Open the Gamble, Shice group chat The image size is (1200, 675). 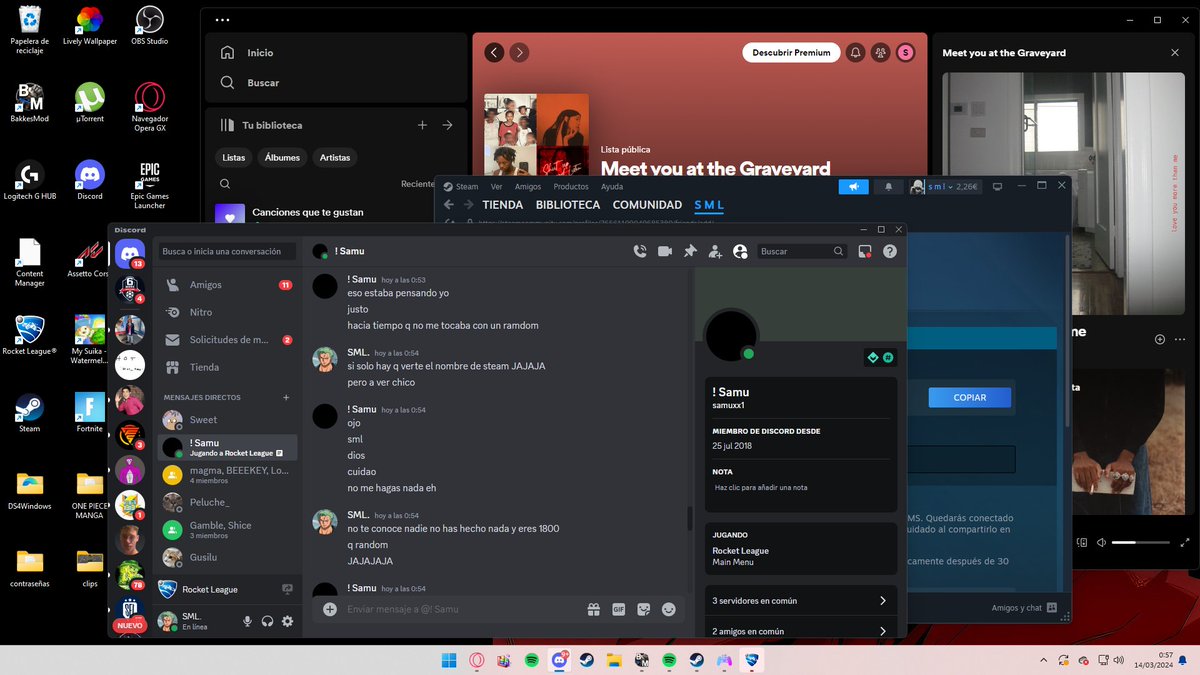tap(228, 530)
